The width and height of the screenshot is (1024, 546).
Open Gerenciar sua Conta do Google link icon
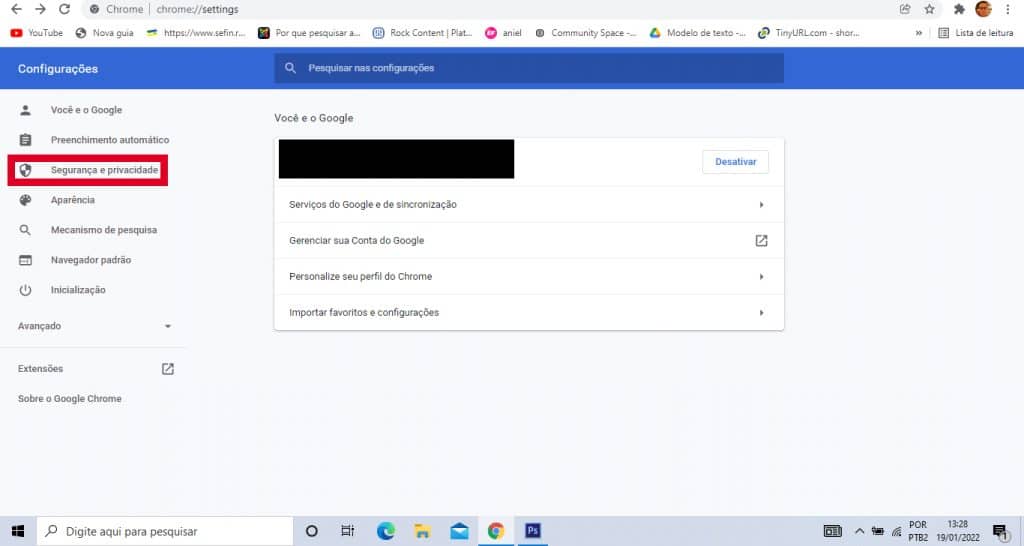(x=761, y=240)
